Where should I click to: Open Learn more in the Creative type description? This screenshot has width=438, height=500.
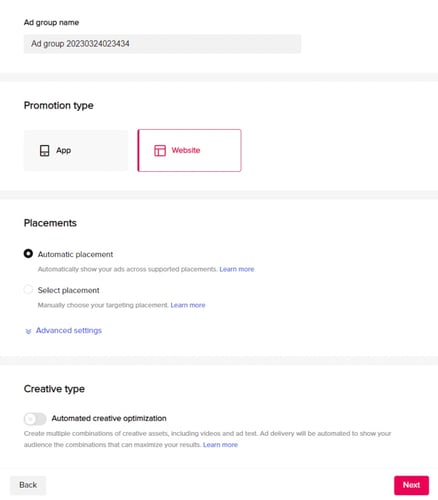220,445
